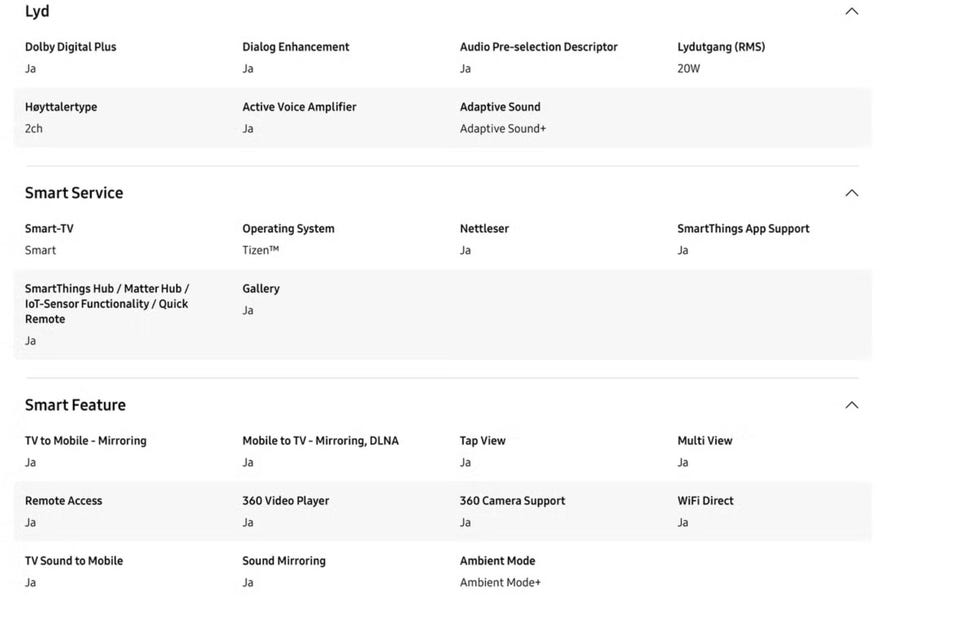
Task: Click Audio Pre-selection Descriptor label
Action: tap(538, 47)
